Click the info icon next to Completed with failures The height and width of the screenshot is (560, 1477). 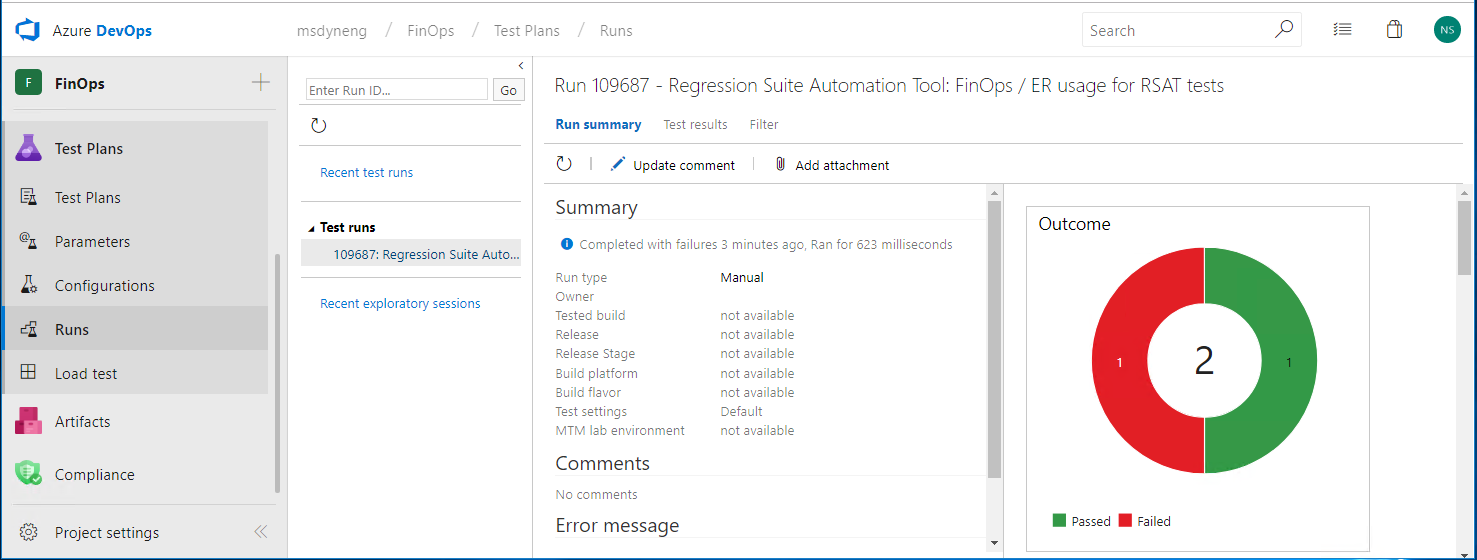click(567, 244)
